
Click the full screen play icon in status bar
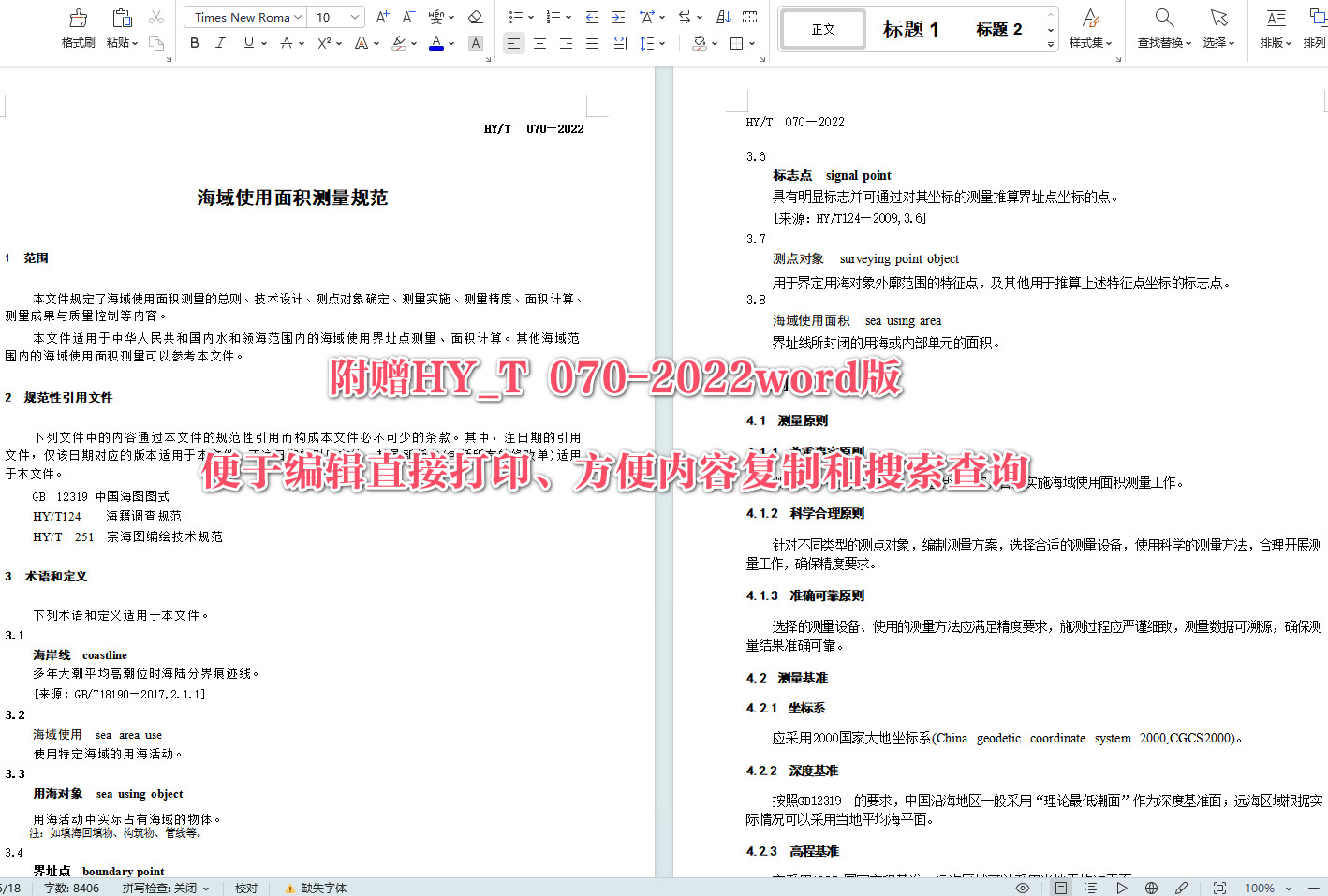click(1122, 888)
